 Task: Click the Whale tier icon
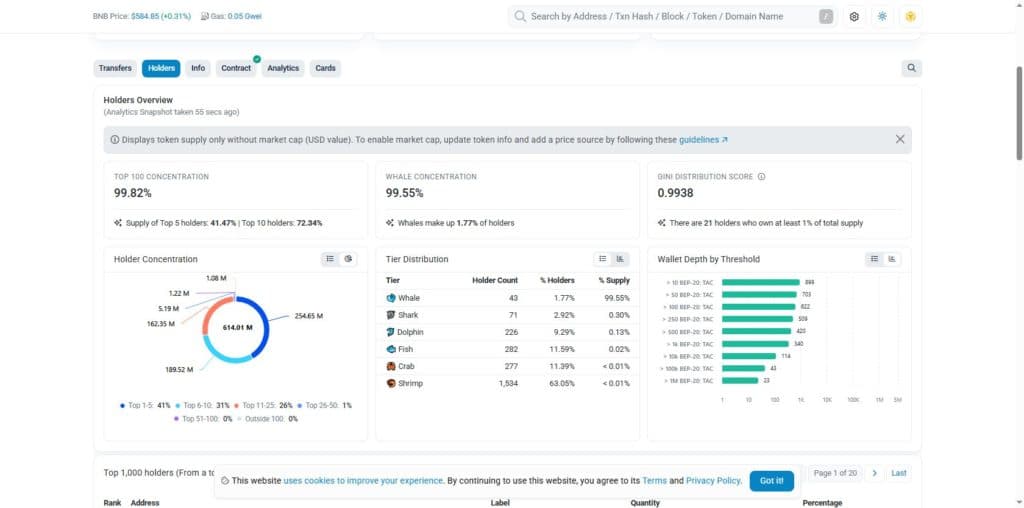(x=391, y=298)
